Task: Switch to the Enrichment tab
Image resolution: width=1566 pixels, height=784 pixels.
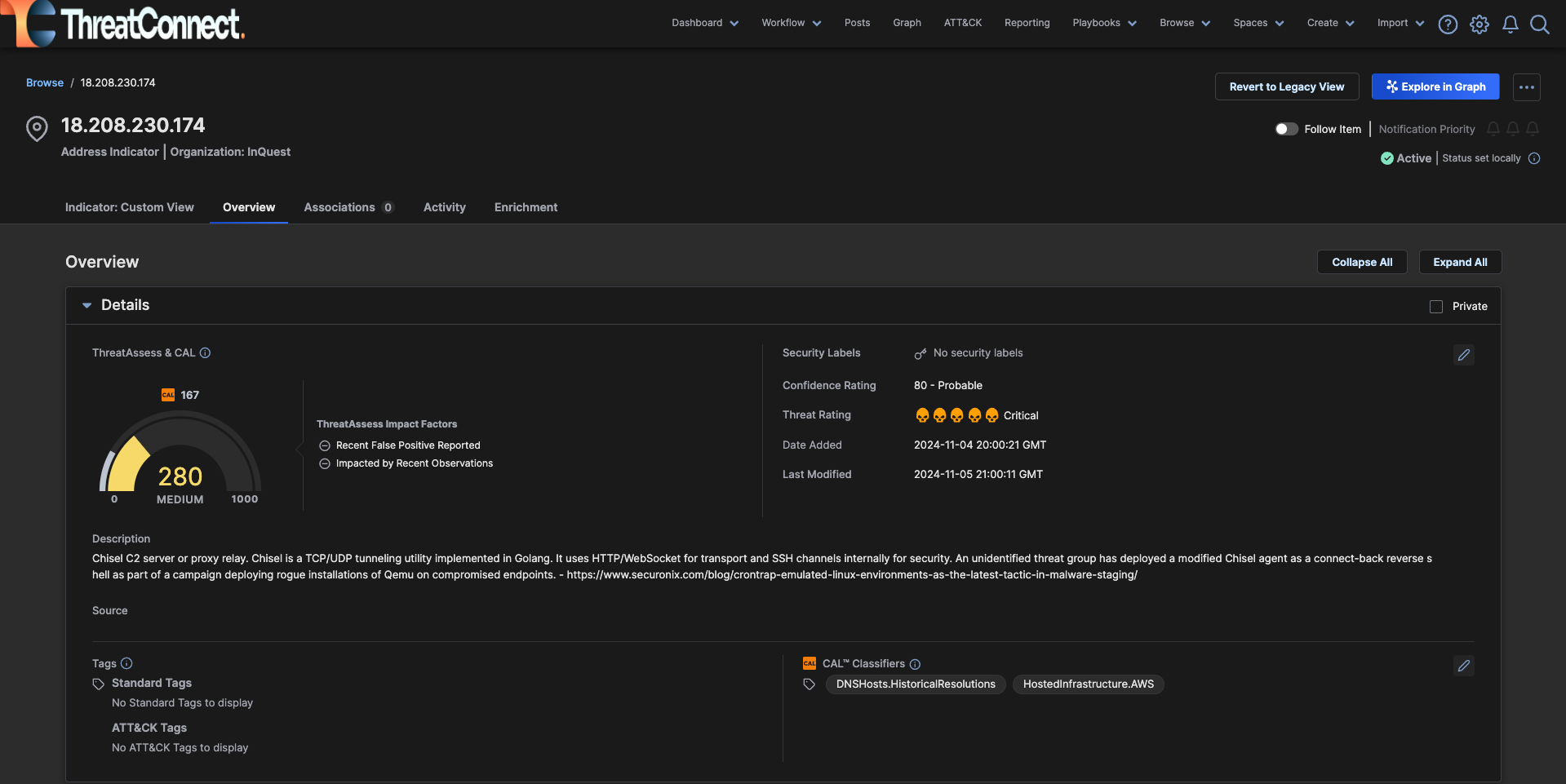Action: (526, 207)
